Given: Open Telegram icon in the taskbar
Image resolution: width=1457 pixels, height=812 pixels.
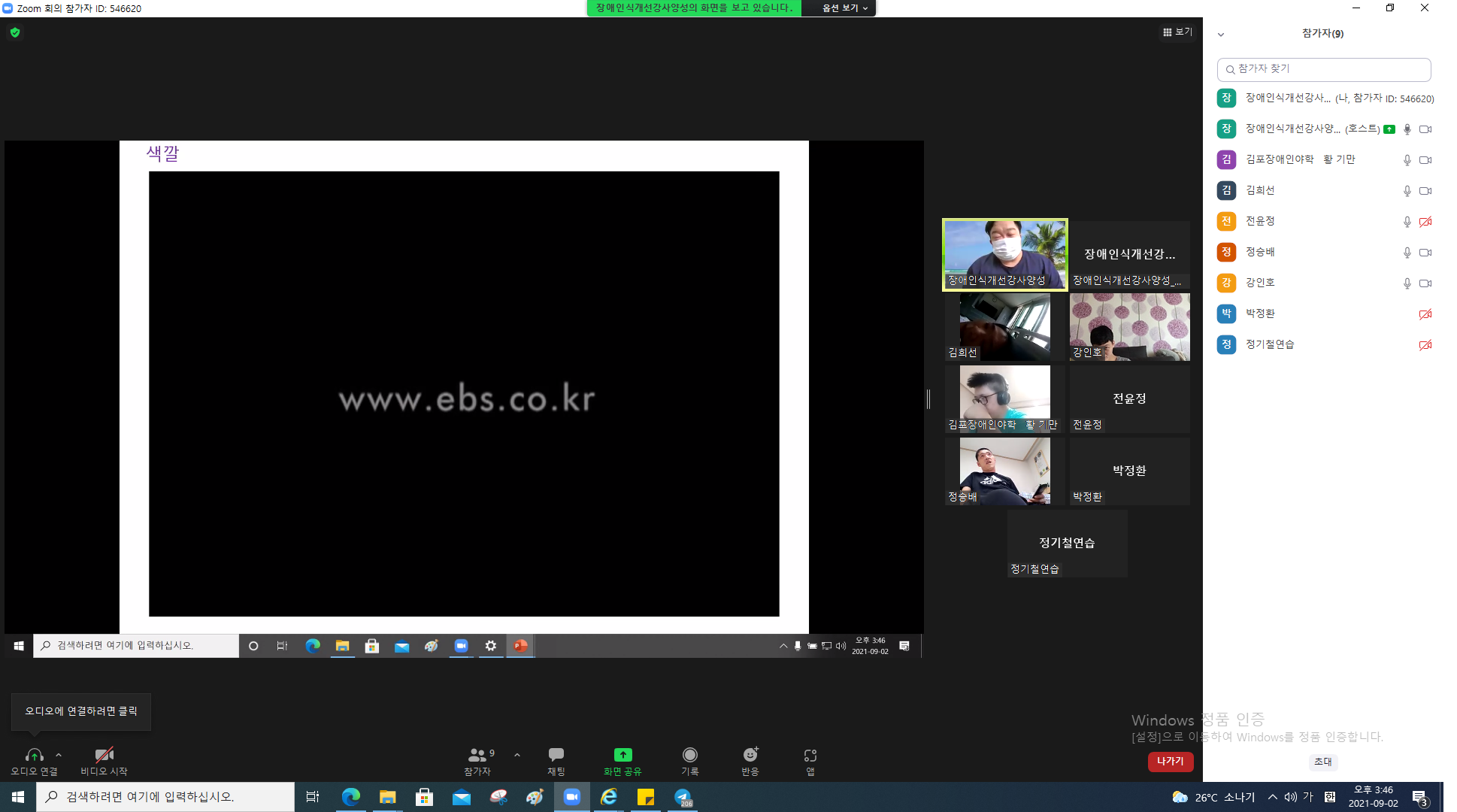Looking at the screenshot, I should (x=683, y=797).
